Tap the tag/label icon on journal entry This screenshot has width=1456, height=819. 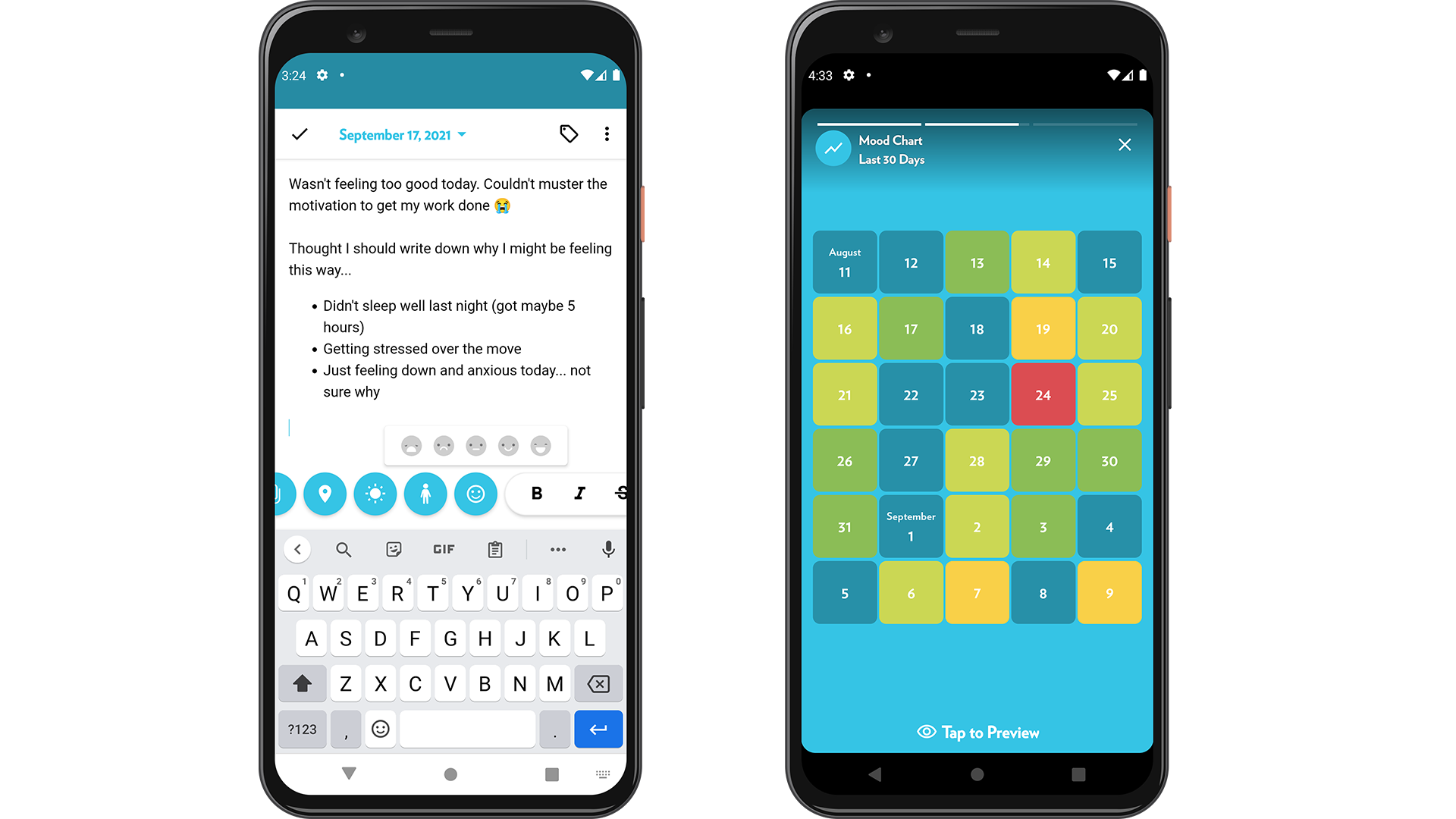point(569,134)
